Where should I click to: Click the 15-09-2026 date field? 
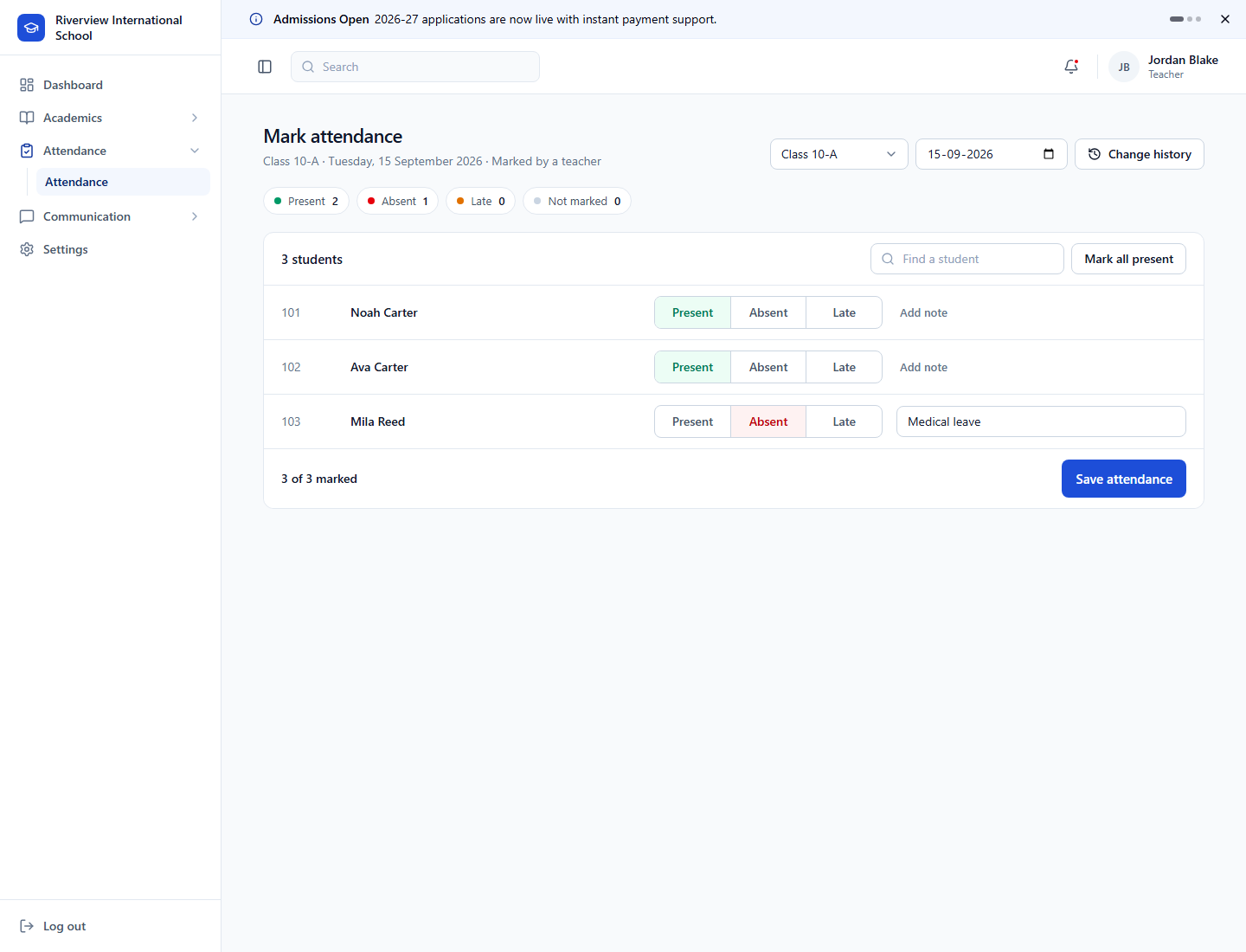pyautogui.click(x=992, y=154)
